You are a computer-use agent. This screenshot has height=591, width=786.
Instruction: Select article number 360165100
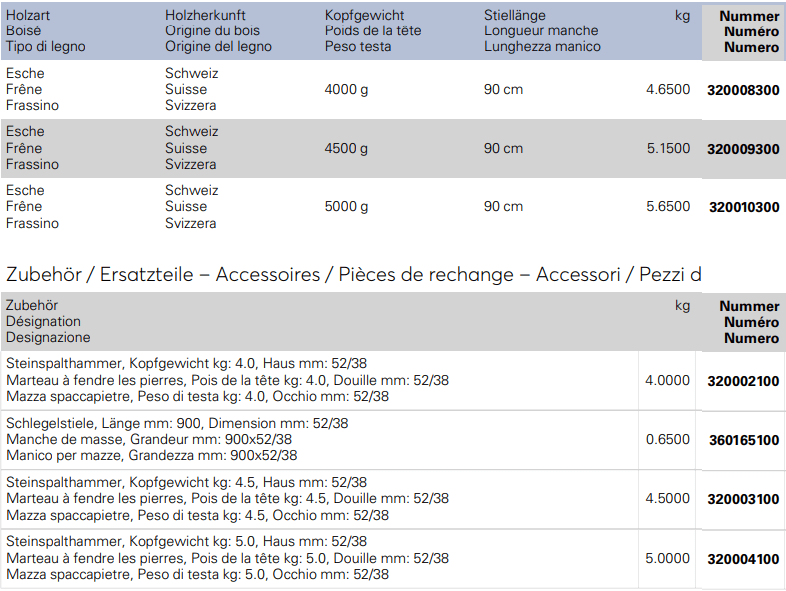[x=744, y=440]
